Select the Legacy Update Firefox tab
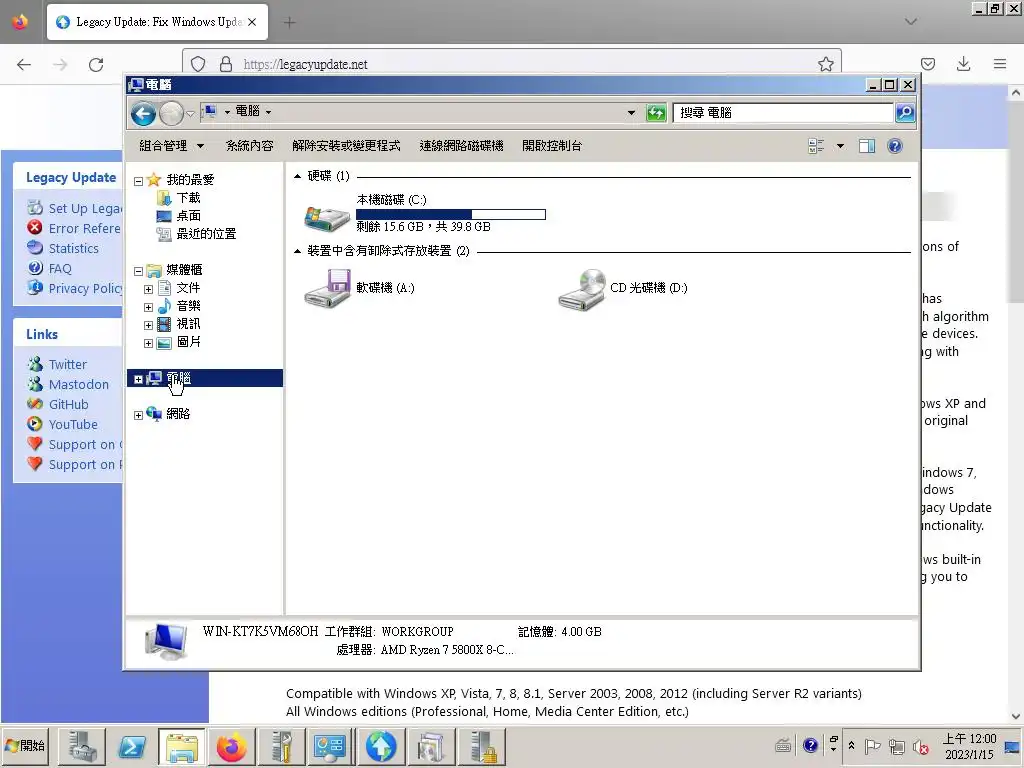The width and height of the screenshot is (1024, 768). tap(157, 22)
